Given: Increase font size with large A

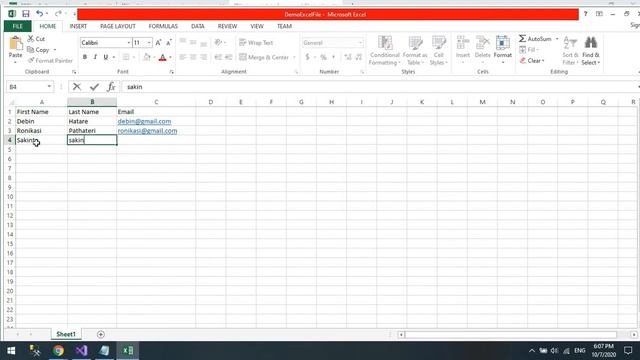Looking at the screenshot, I should [158, 42].
